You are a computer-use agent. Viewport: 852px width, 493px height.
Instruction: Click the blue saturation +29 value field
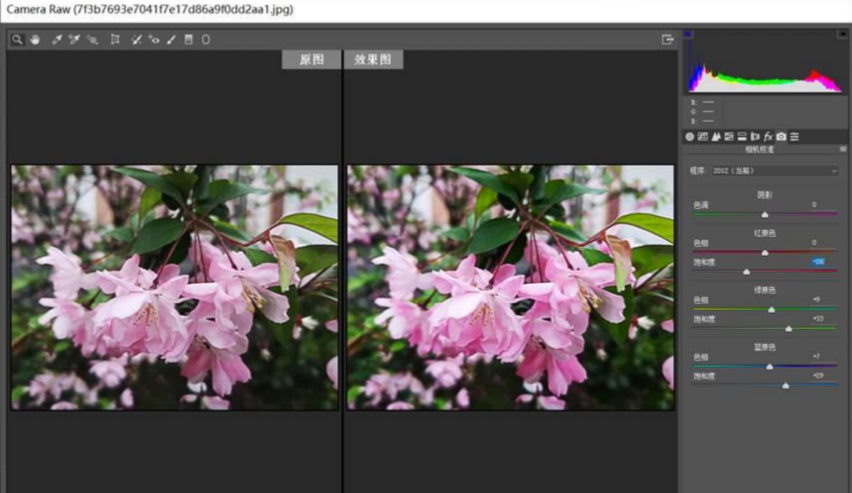point(818,376)
